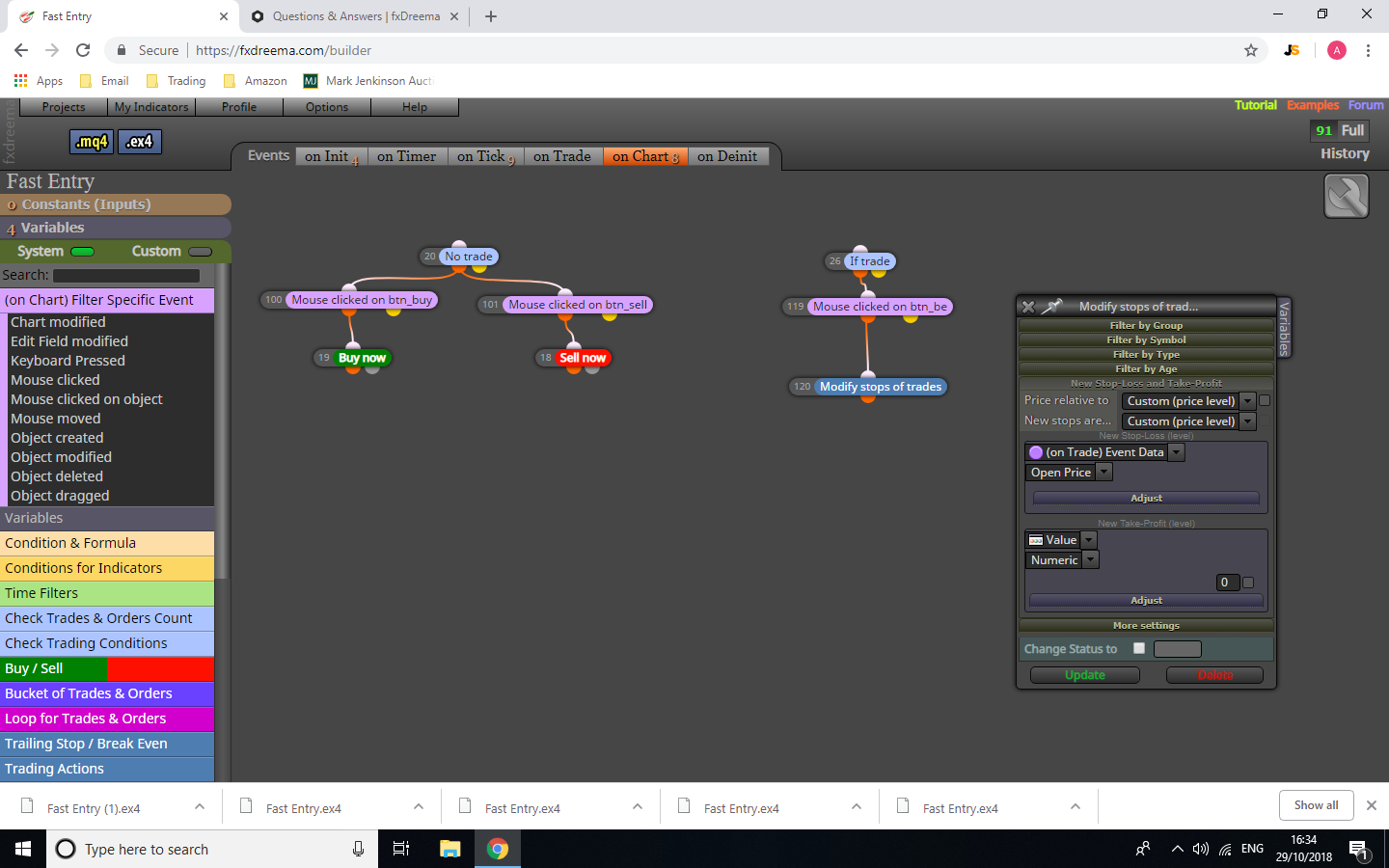
Task: Open the Forum link
Action: click(x=1366, y=105)
